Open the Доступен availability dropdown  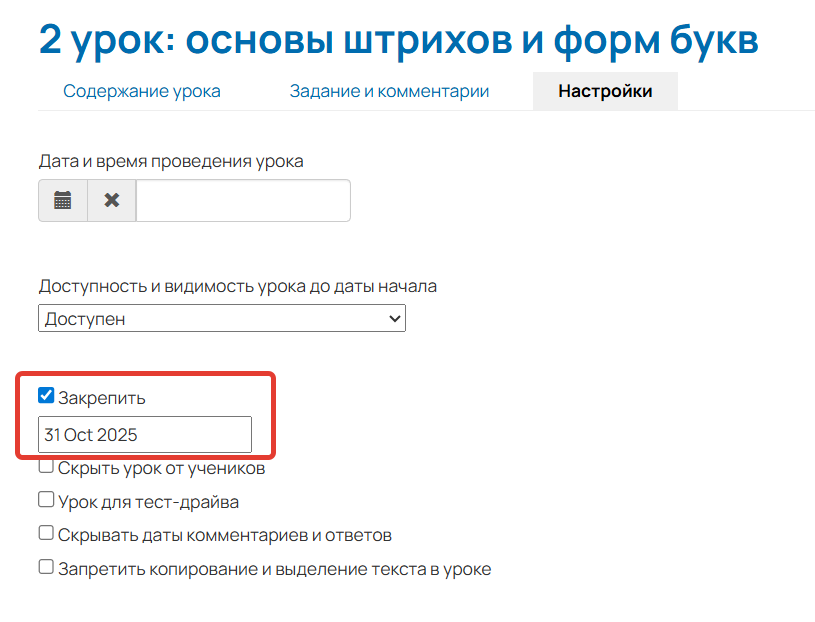click(x=222, y=318)
